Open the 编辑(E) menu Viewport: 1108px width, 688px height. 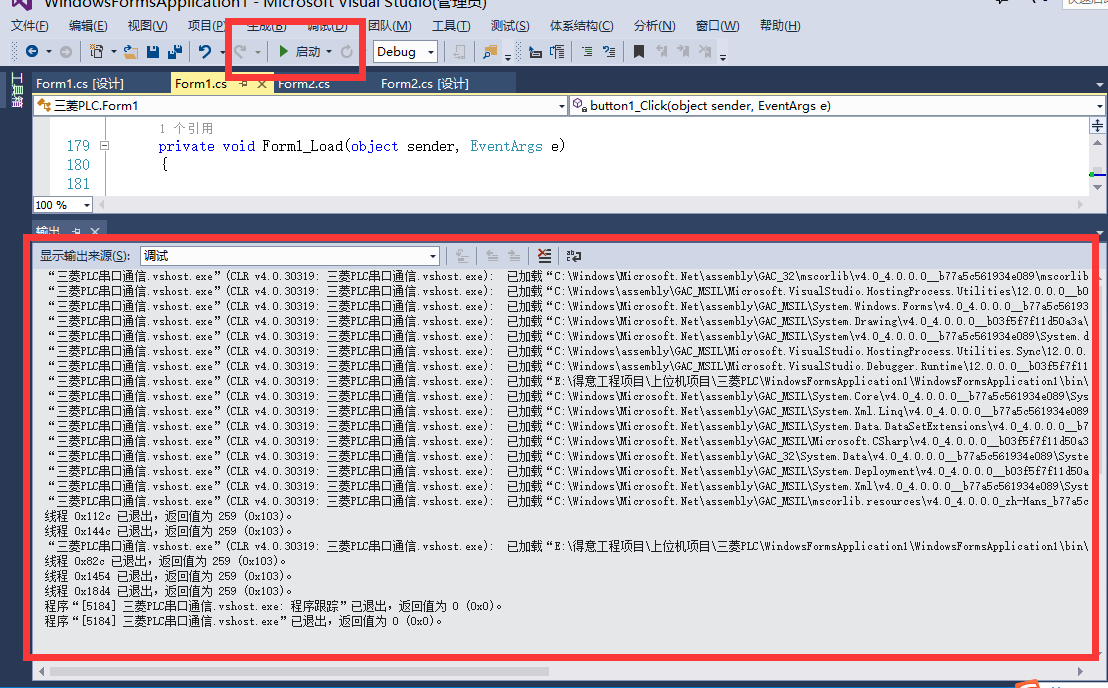coord(88,26)
